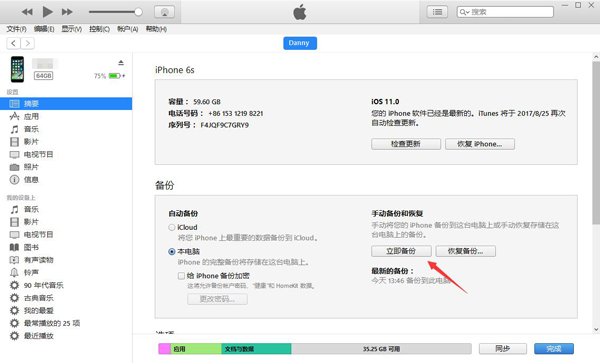Click the fast forward next track button
The height and width of the screenshot is (363, 600).
[x=67, y=12]
